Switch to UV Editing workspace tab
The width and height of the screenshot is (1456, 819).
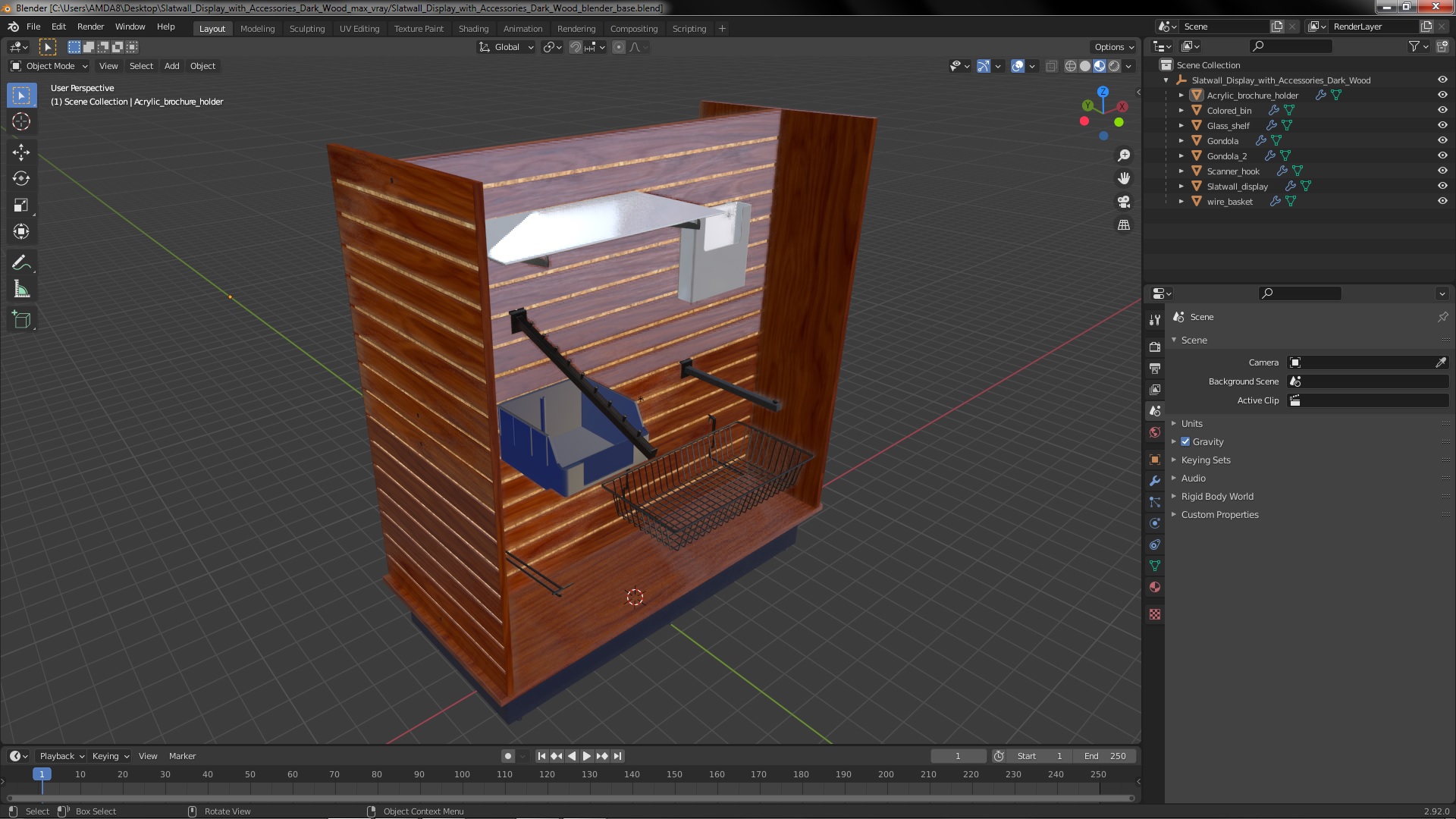click(359, 29)
